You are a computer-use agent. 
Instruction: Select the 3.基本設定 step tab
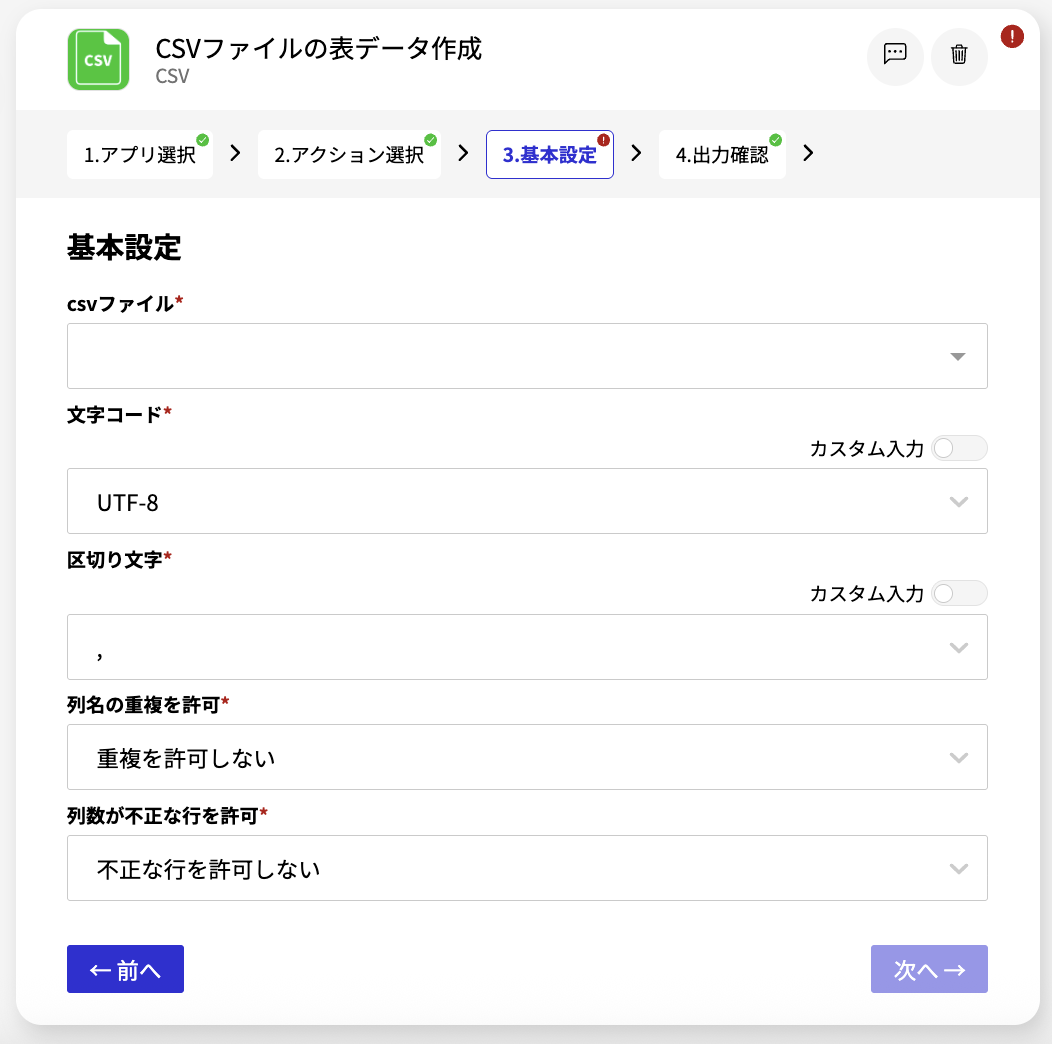(x=549, y=154)
